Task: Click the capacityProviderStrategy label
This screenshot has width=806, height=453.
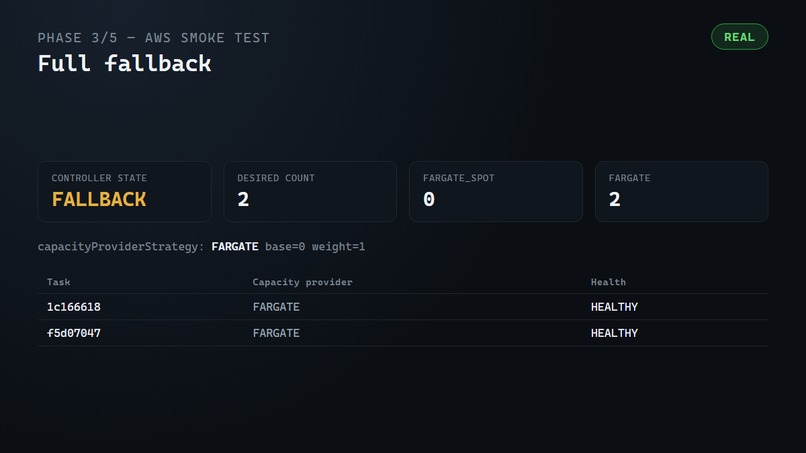Action: click(x=121, y=247)
